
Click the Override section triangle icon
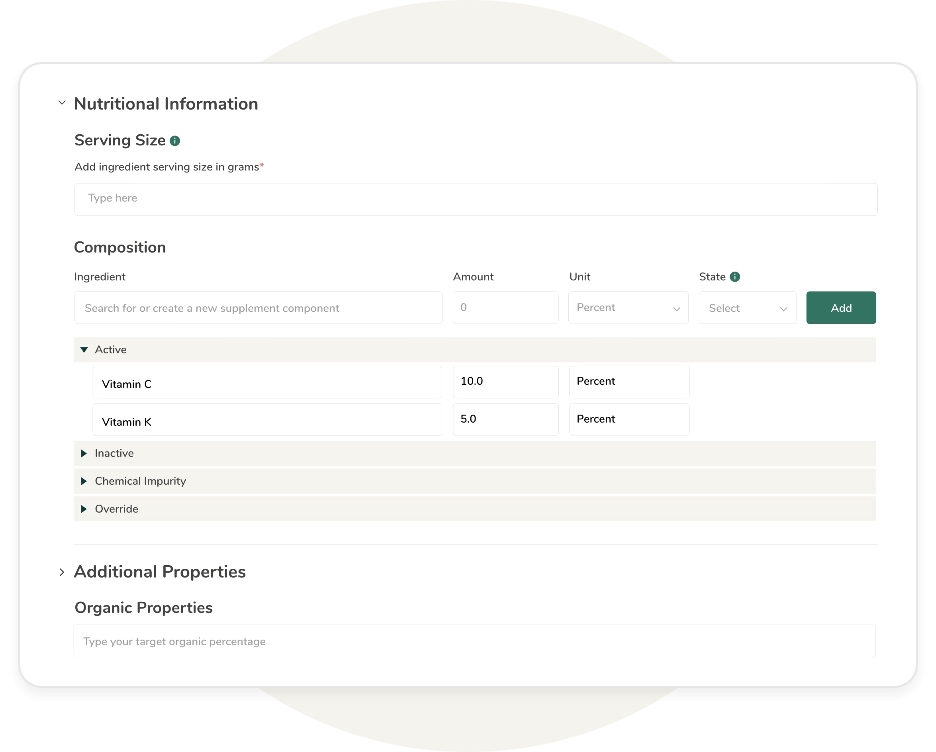pyautogui.click(x=84, y=509)
